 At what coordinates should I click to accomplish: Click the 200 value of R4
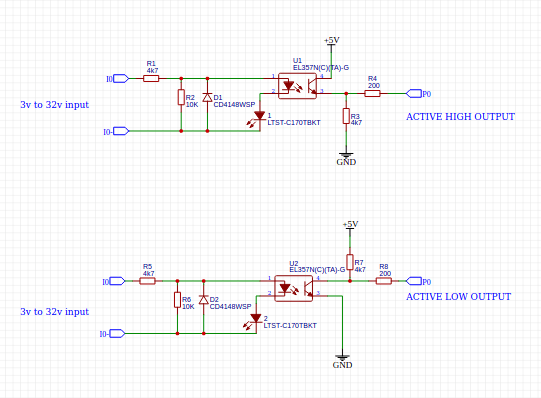pyautogui.click(x=374, y=86)
